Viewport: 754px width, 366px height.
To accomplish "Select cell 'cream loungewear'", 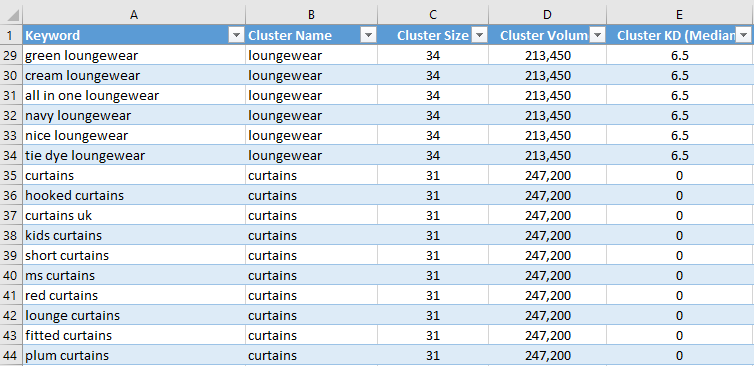I will point(134,76).
